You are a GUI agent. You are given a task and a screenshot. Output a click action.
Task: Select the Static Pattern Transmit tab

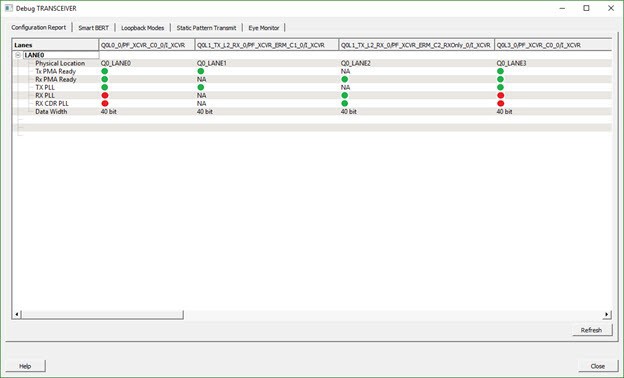coord(206,28)
